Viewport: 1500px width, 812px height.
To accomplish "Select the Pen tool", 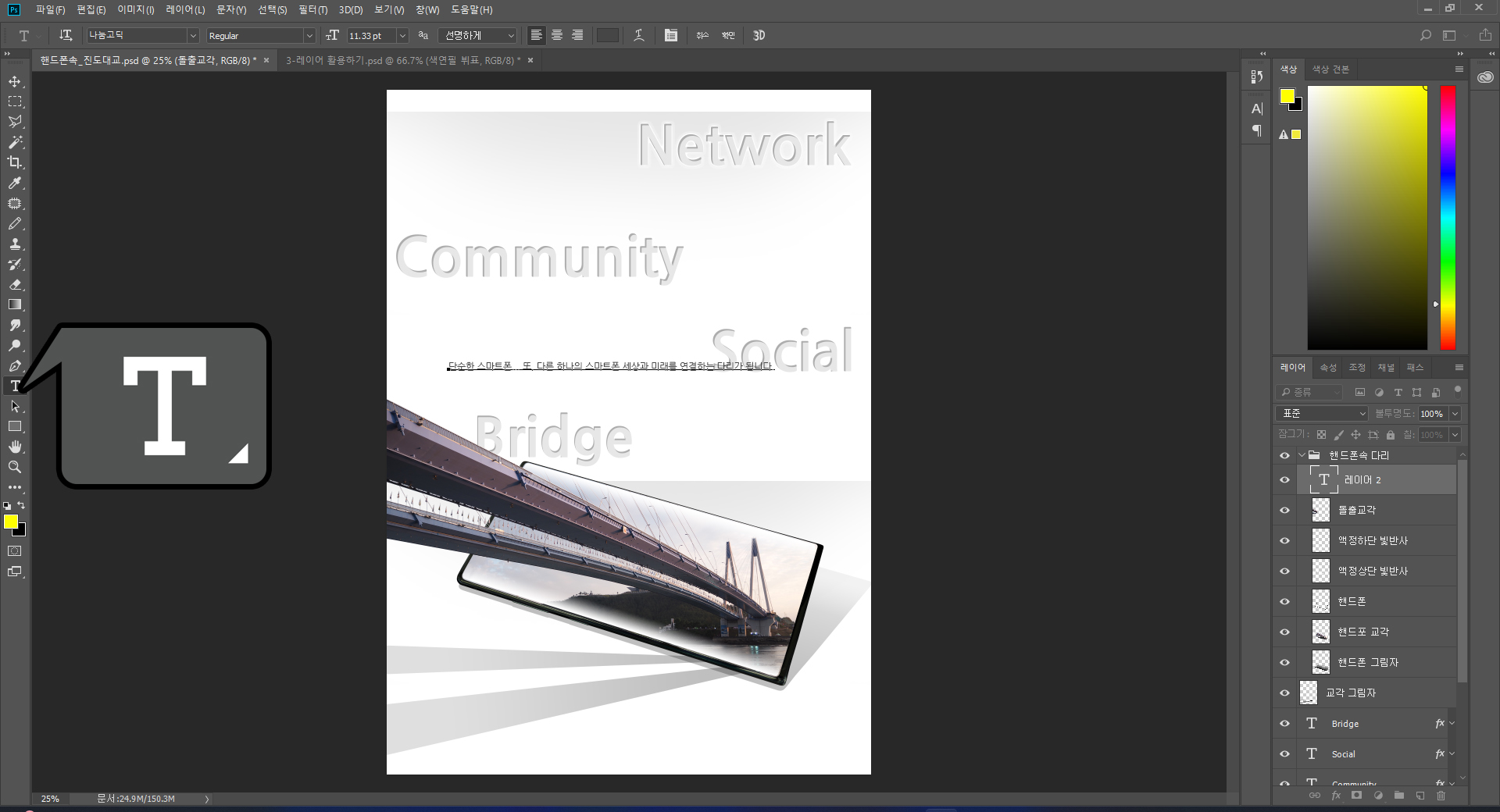I will tap(15, 365).
